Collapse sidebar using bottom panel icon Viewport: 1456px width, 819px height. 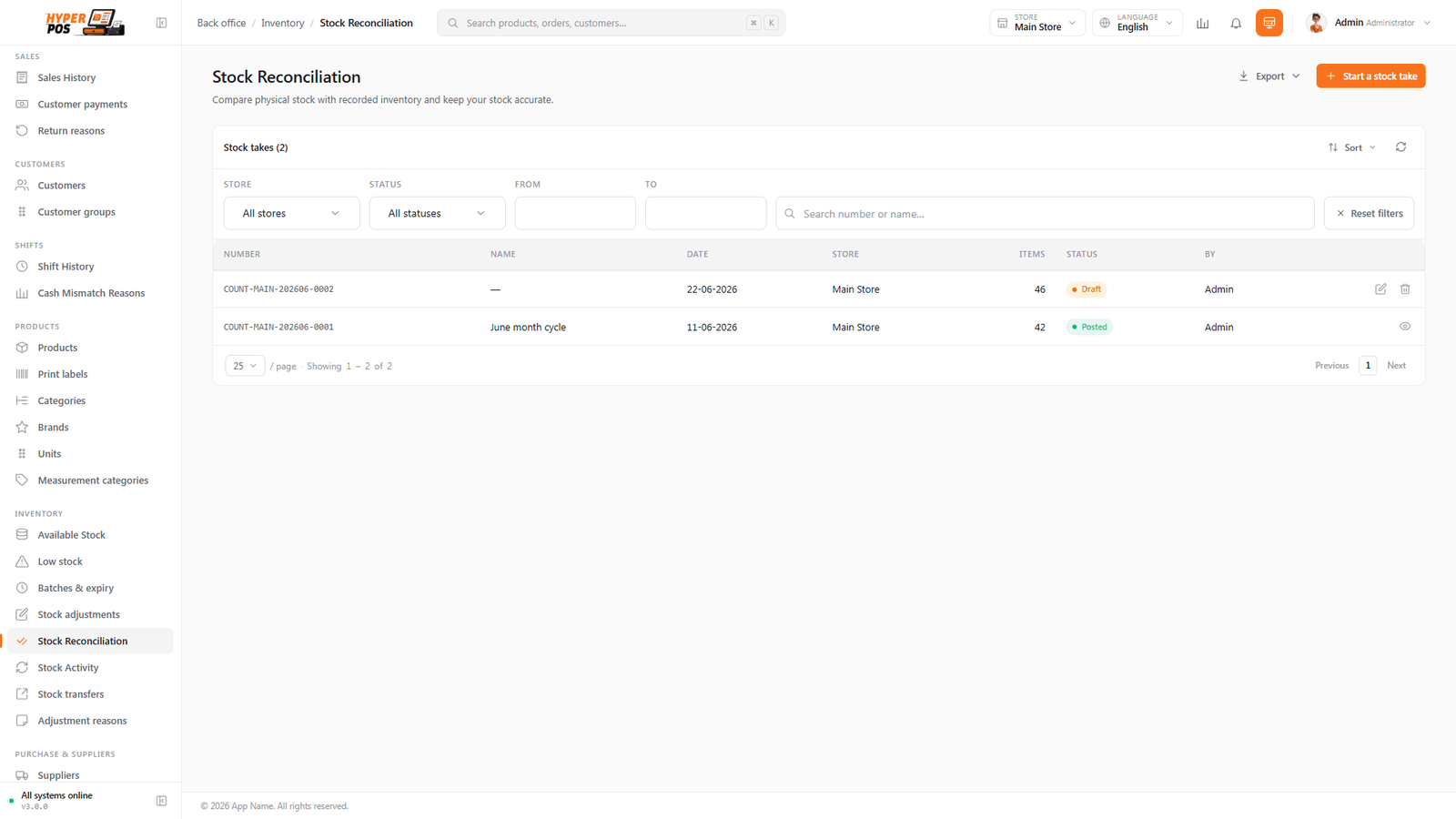coord(161,801)
